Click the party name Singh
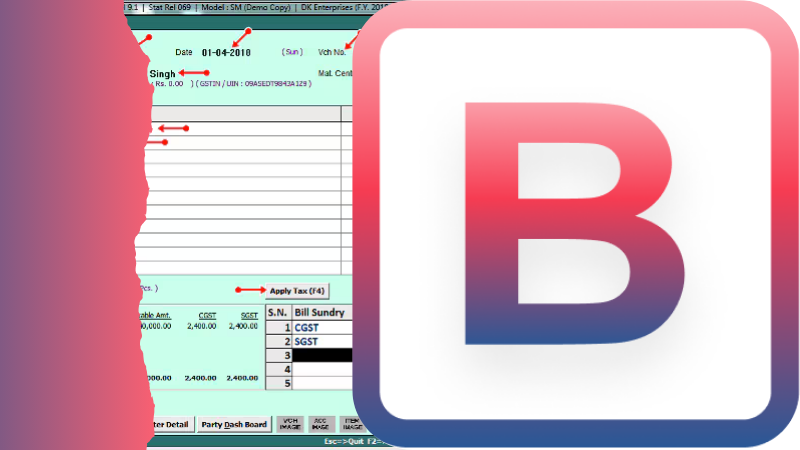The image size is (800, 450). [x=162, y=74]
